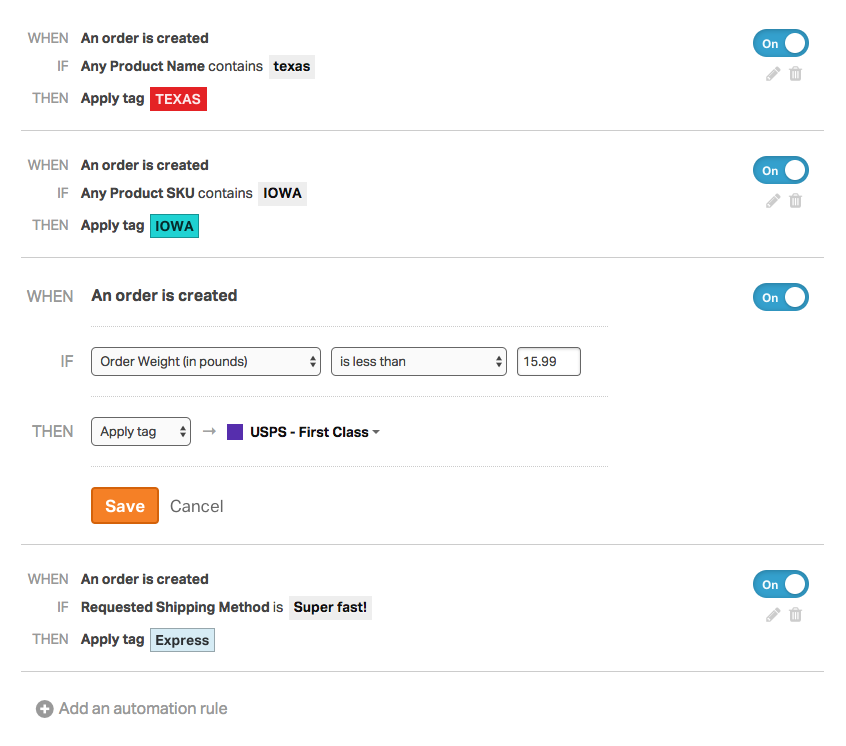
Task: Delete the Express rule
Action: [x=795, y=614]
